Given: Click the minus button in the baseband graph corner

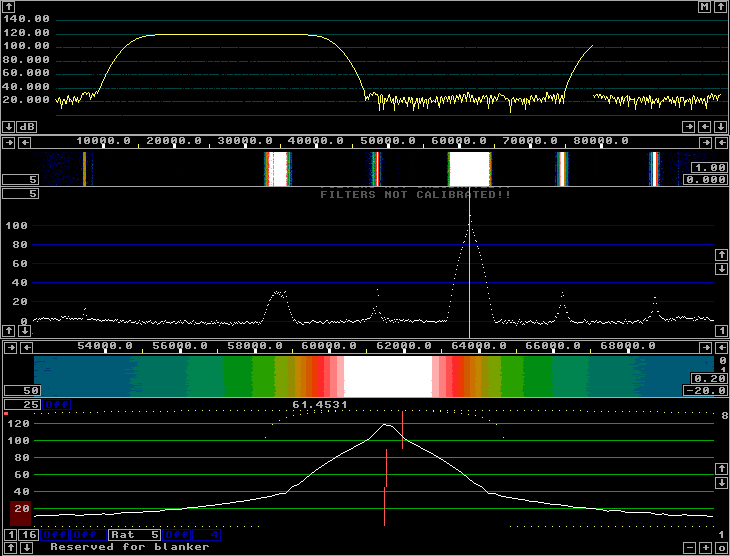Looking at the screenshot, I should click(x=690, y=548).
